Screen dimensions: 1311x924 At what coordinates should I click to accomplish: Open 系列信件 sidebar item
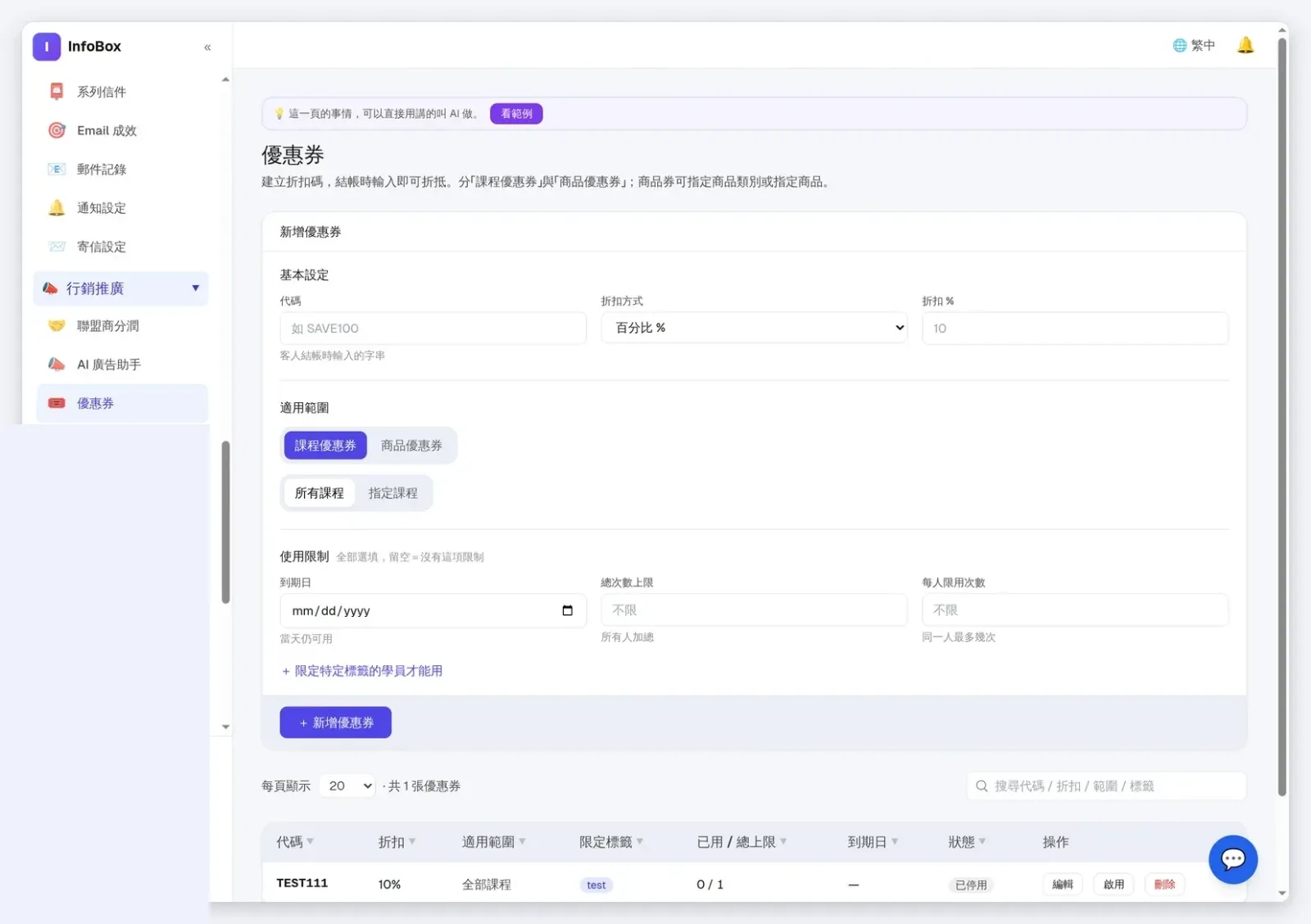121,92
